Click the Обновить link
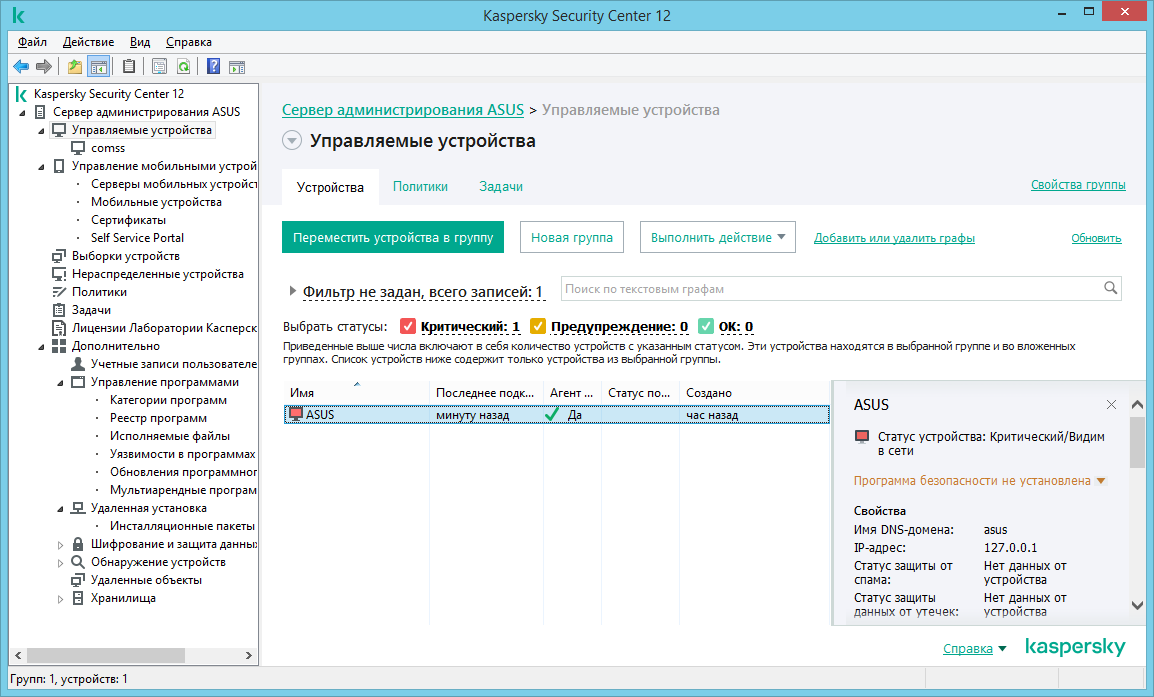1154x697 pixels. coord(1097,238)
